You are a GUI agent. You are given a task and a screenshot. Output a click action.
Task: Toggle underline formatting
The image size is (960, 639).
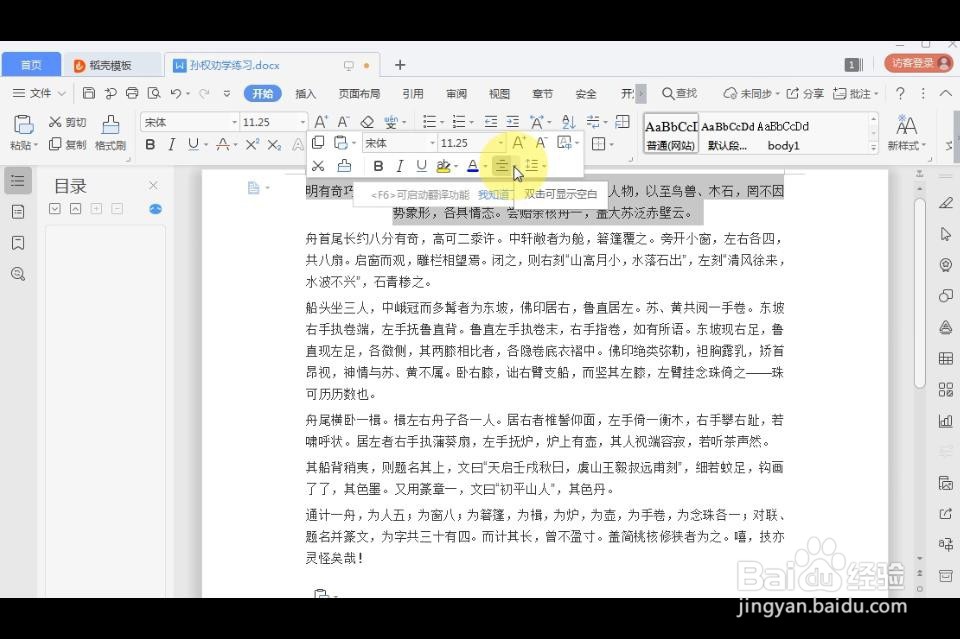(420, 165)
